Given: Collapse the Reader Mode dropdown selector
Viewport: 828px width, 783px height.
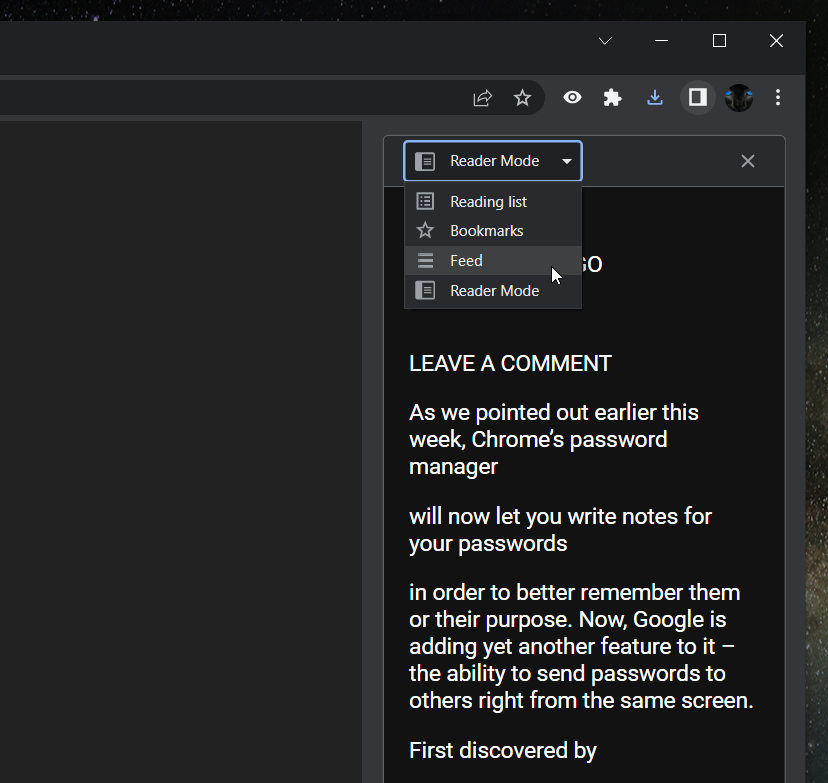Looking at the screenshot, I should [x=493, y=161].
